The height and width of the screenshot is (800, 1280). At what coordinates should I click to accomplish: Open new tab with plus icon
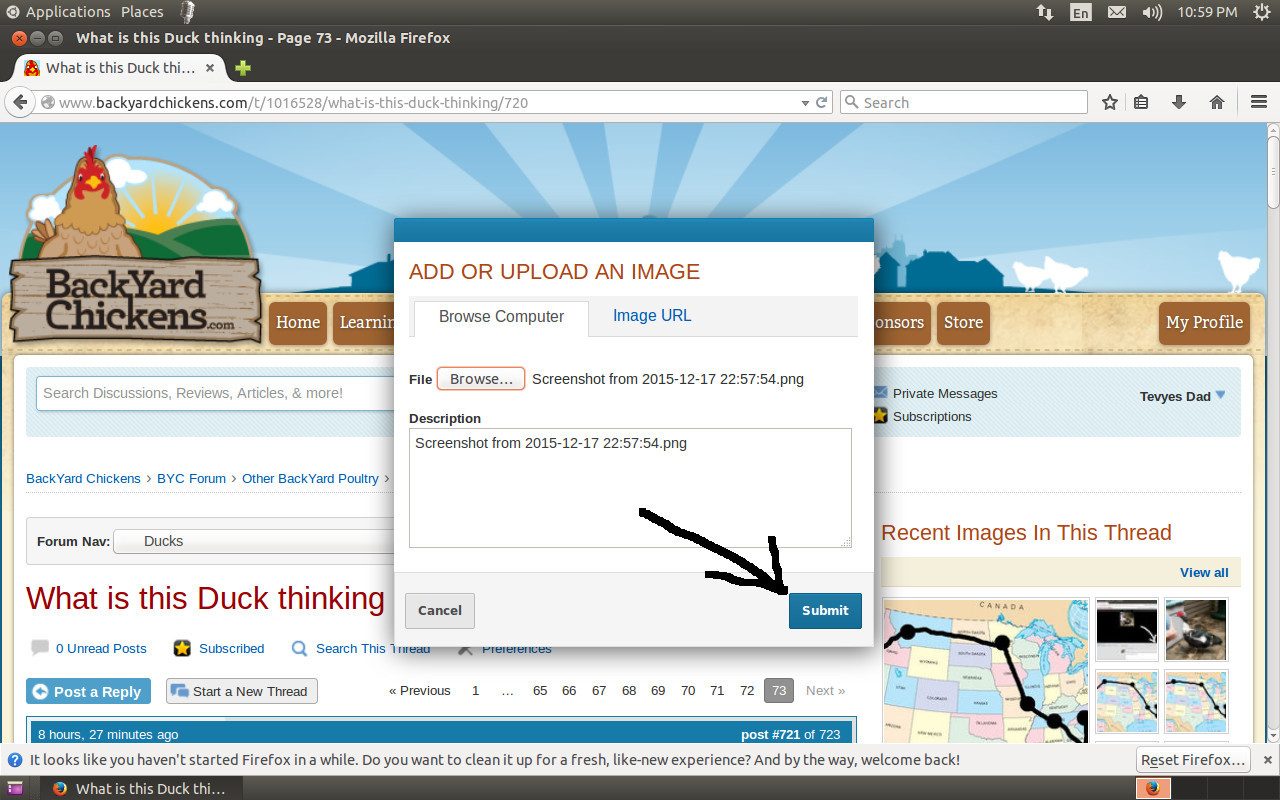(x=242, y=68)
